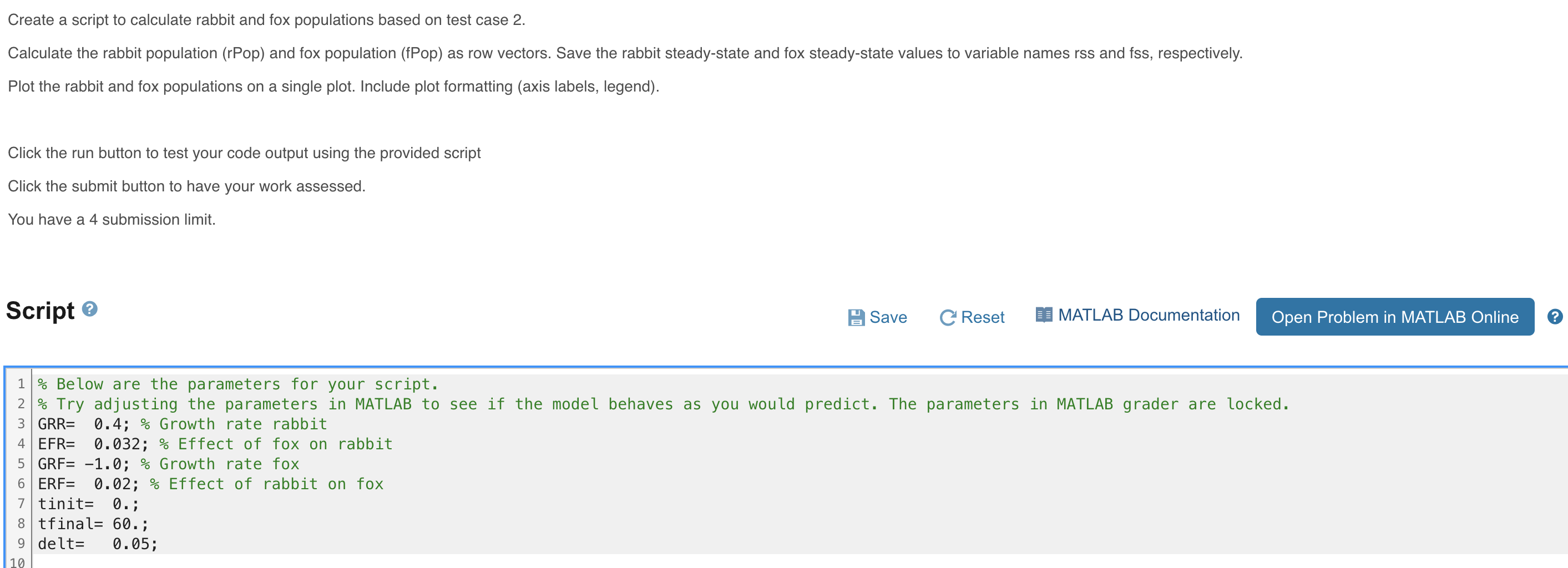Click the Save link text
The image size is (1568, 568).
[888, 317]
